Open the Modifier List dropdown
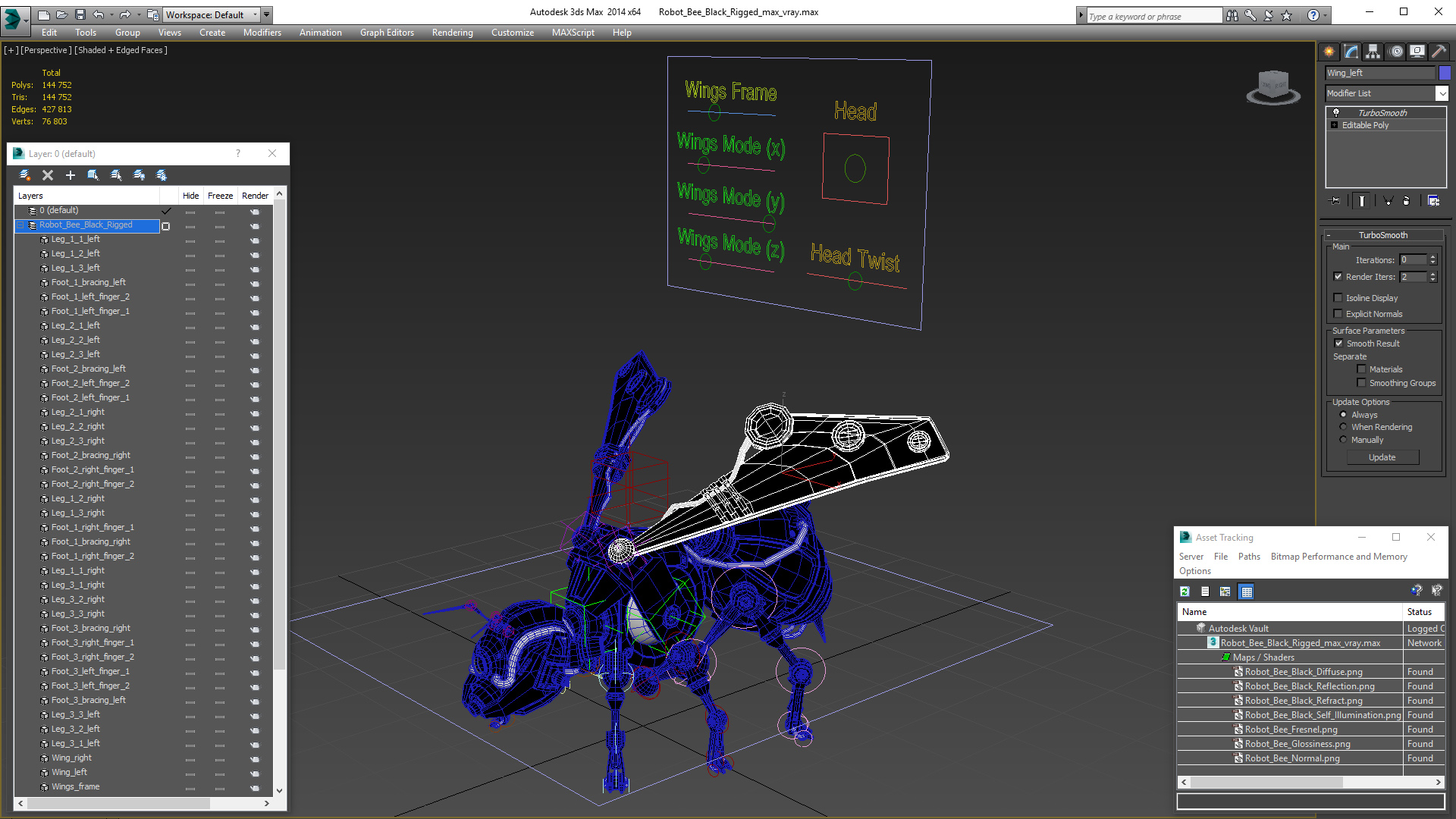Screen dimensions: 1456x819 (x=1442, y=93)
